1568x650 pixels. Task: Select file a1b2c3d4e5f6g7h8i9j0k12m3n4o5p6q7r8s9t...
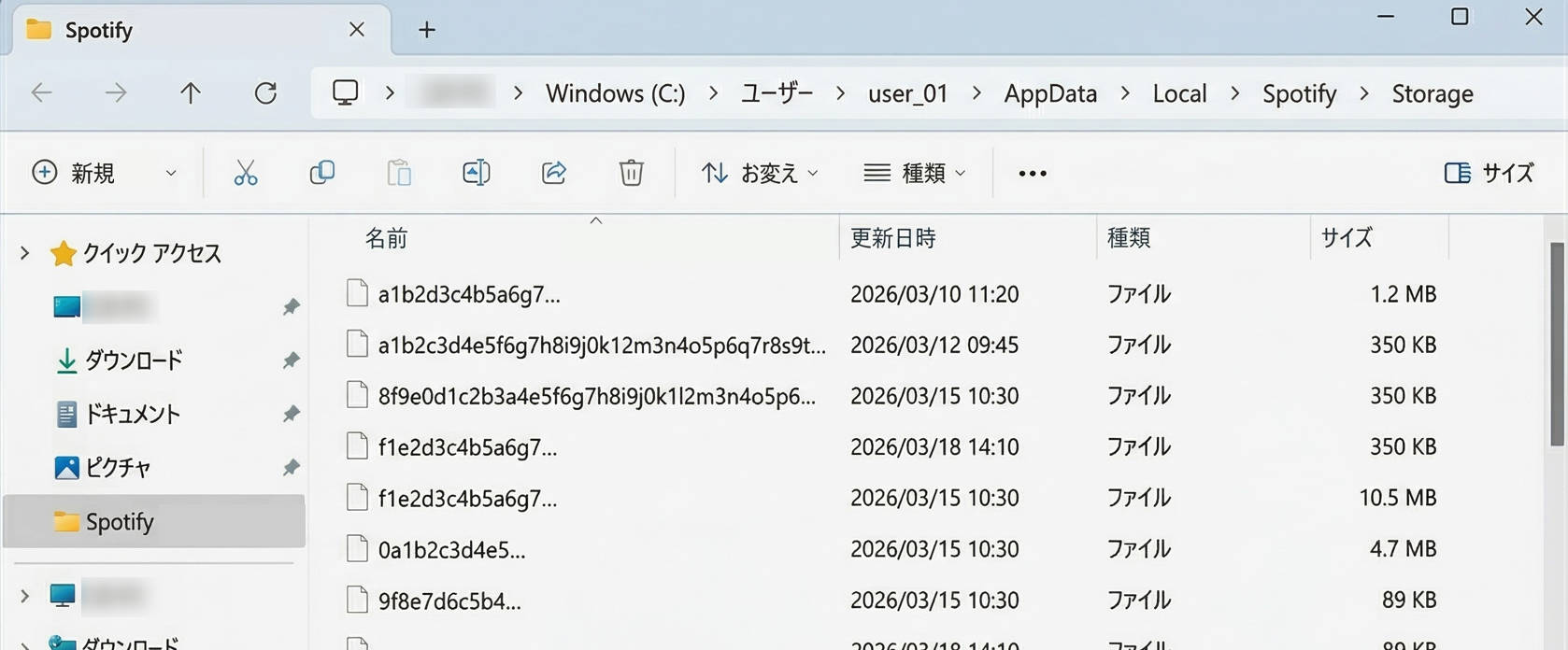[x=602, y=346]
